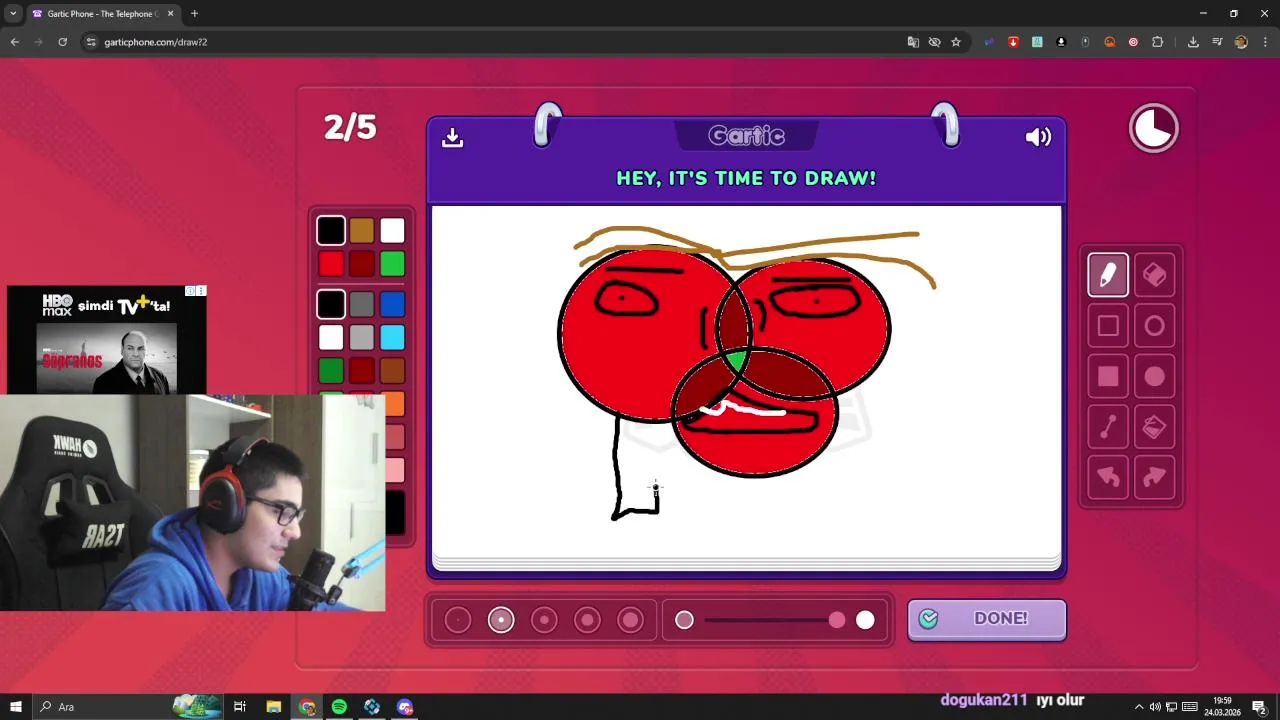Open the Windows Start menu
Viewport: 1280px width, 720px height.
[x=15, y=707]
